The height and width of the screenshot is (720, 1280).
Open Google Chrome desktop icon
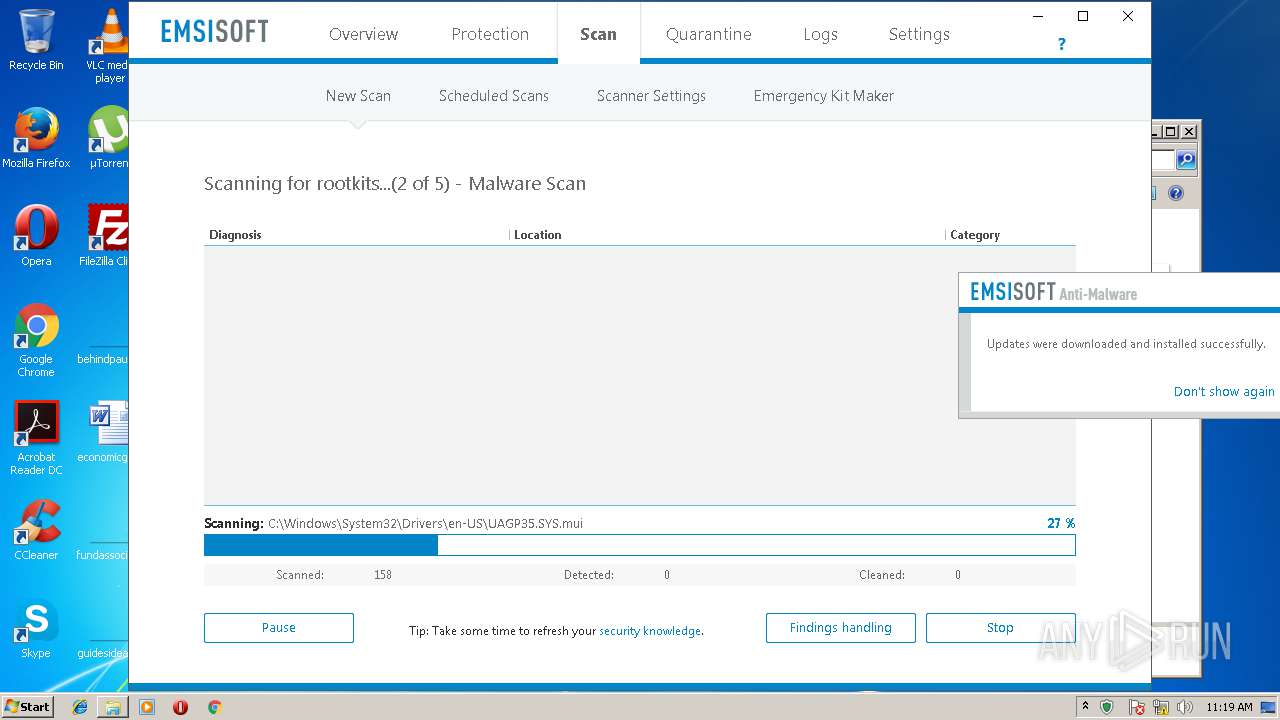(36, 340)
